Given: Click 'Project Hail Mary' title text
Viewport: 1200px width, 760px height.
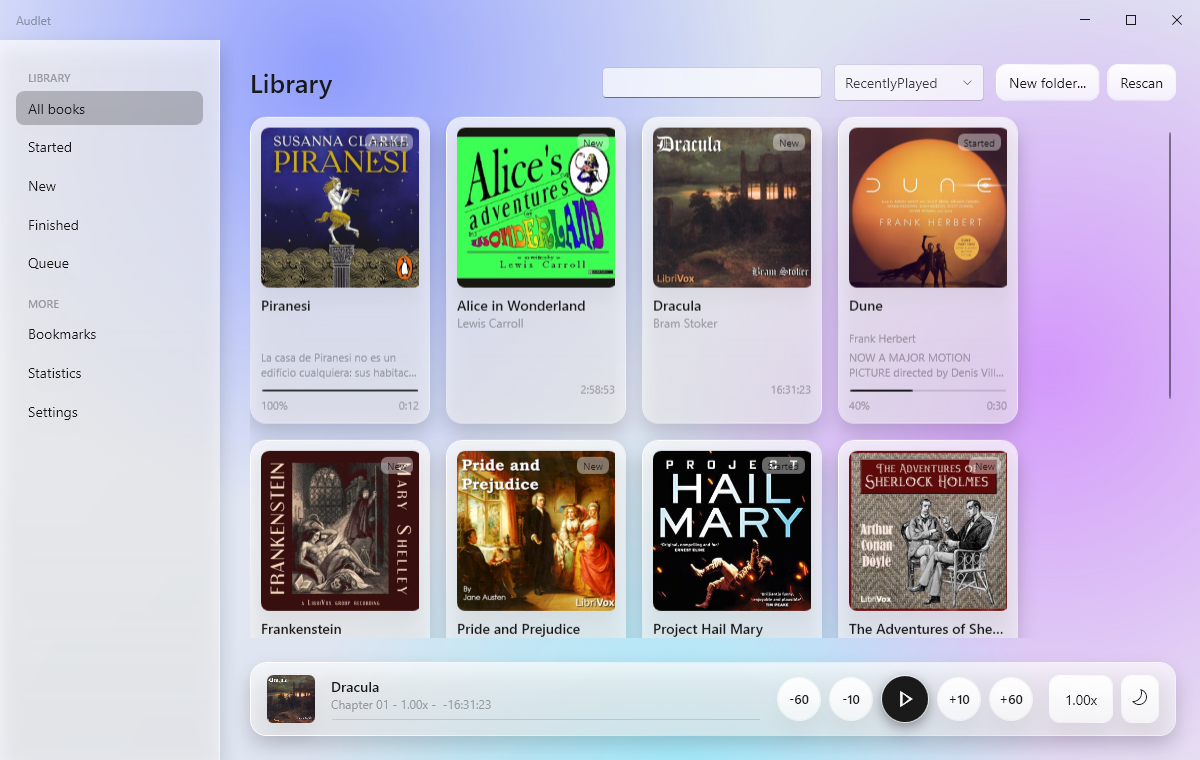Looking at the screenshot, I should (708, 629).
